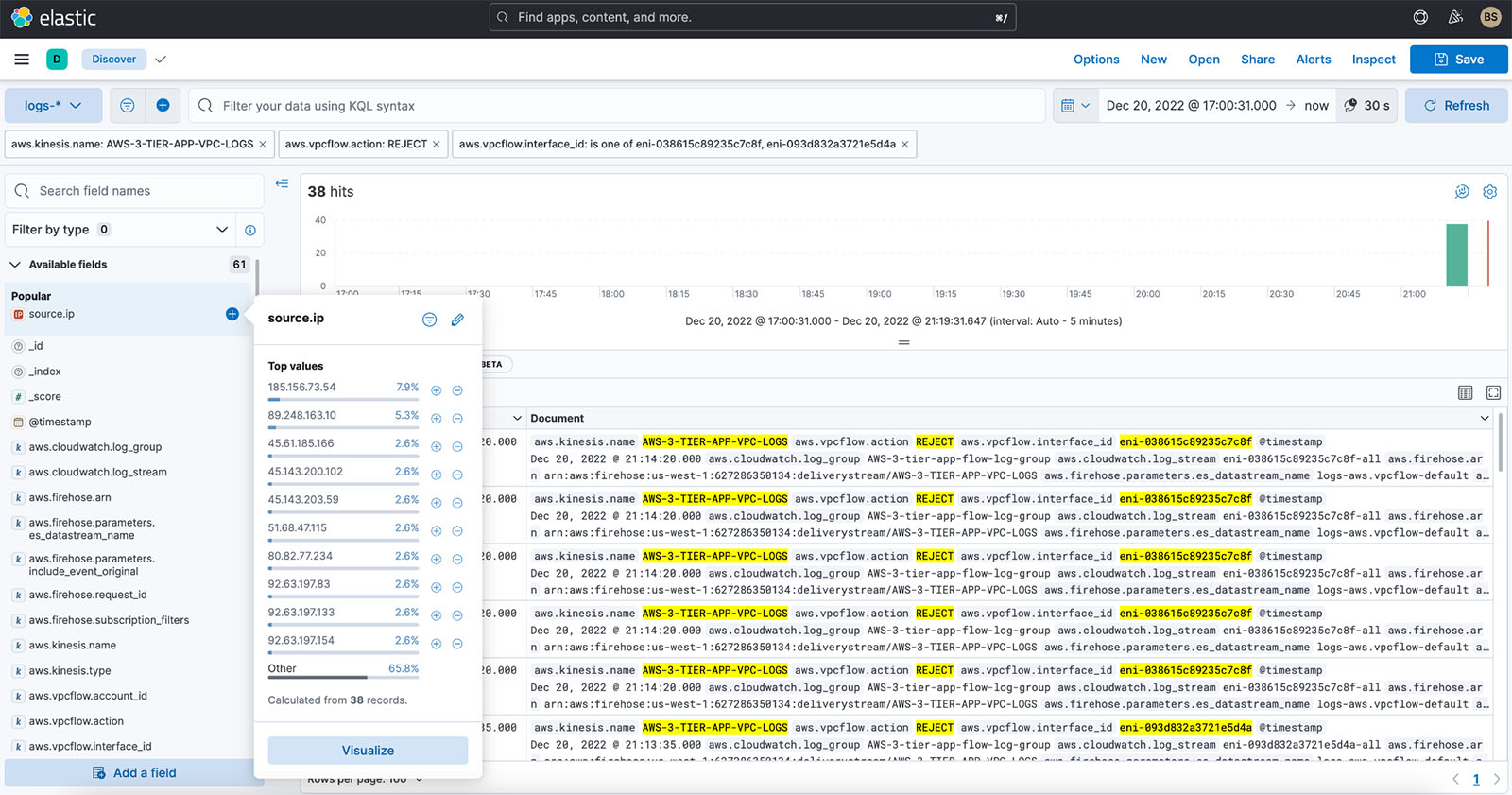1512x795 pixels.
Task: Expand the column header chevron before Document
Action: (517, 418)
